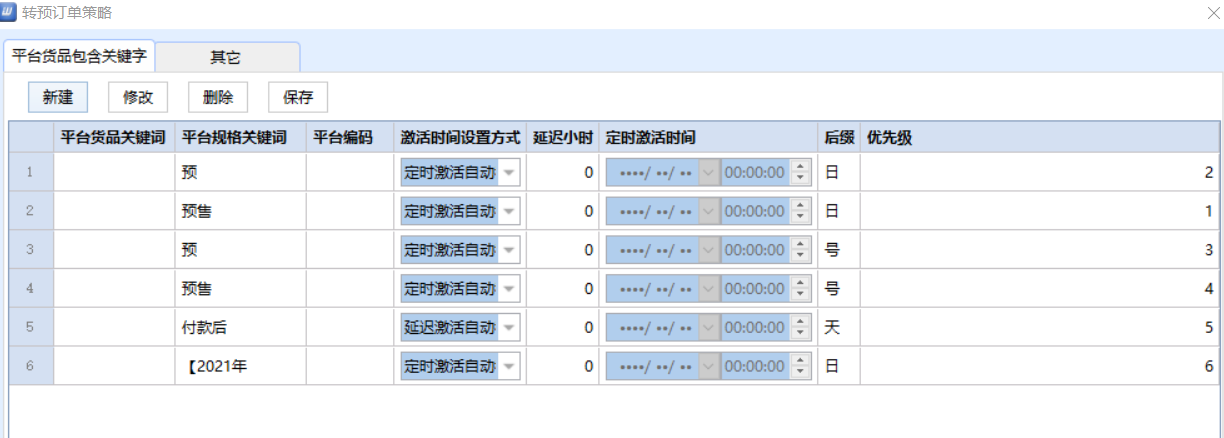Select row 2 by its row number
This screenshot has height=438, width=1224.
click(31, 212)
